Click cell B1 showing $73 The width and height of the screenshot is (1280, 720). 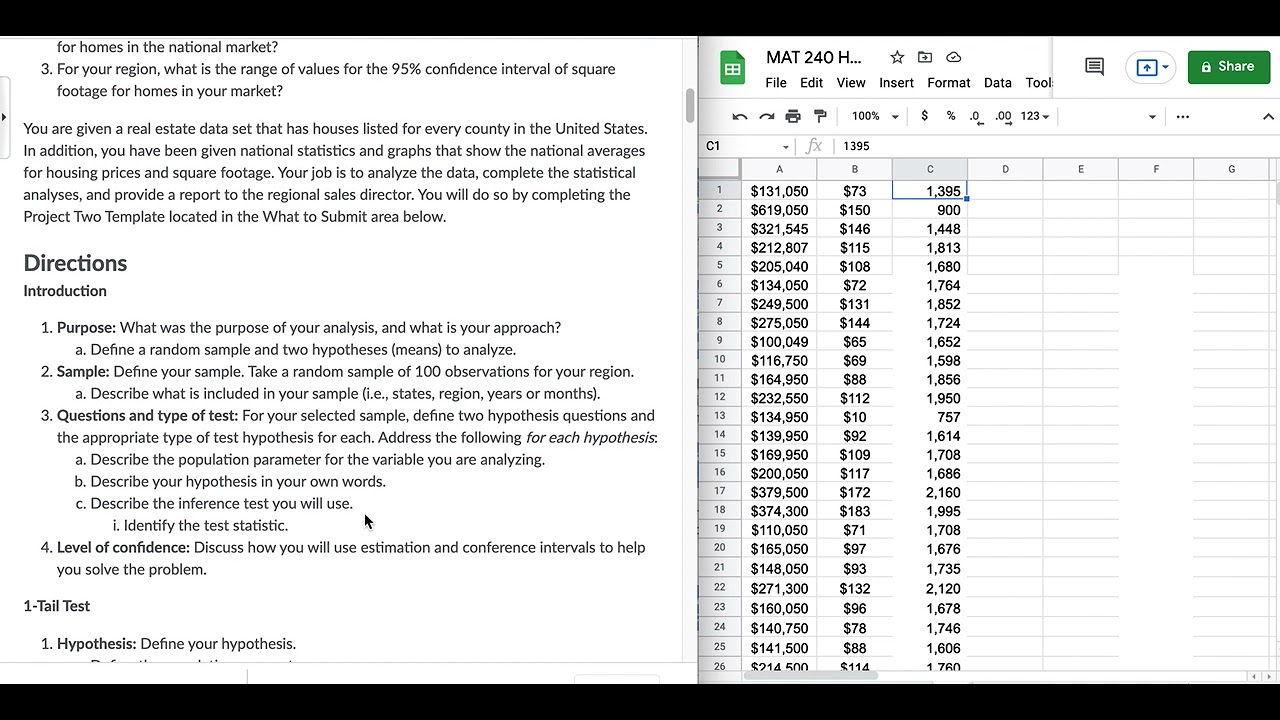[855, 191]
